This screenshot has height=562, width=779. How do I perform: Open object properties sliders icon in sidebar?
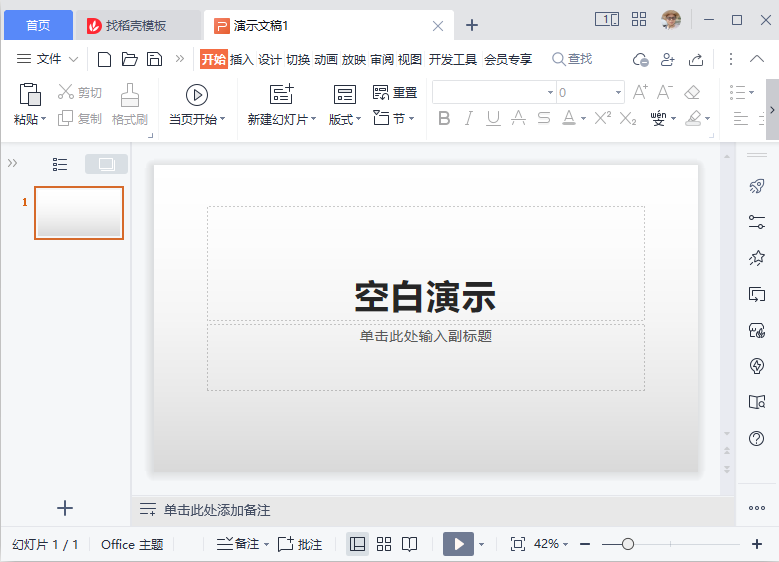tap(757, 222)
